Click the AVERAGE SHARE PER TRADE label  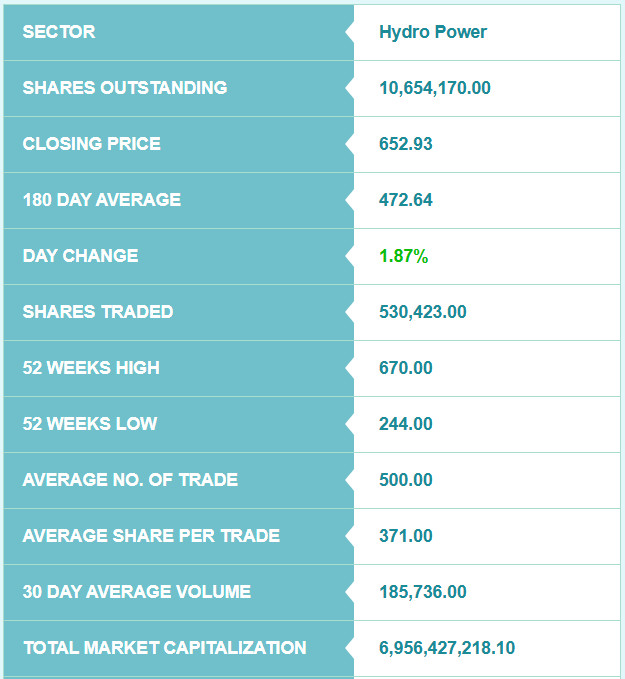point(151,536)
